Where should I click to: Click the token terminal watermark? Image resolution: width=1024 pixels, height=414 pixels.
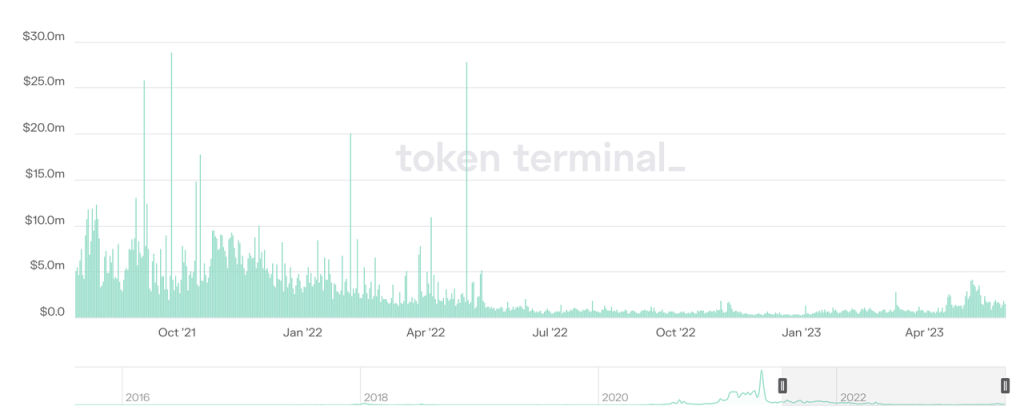tap(540, 158)
